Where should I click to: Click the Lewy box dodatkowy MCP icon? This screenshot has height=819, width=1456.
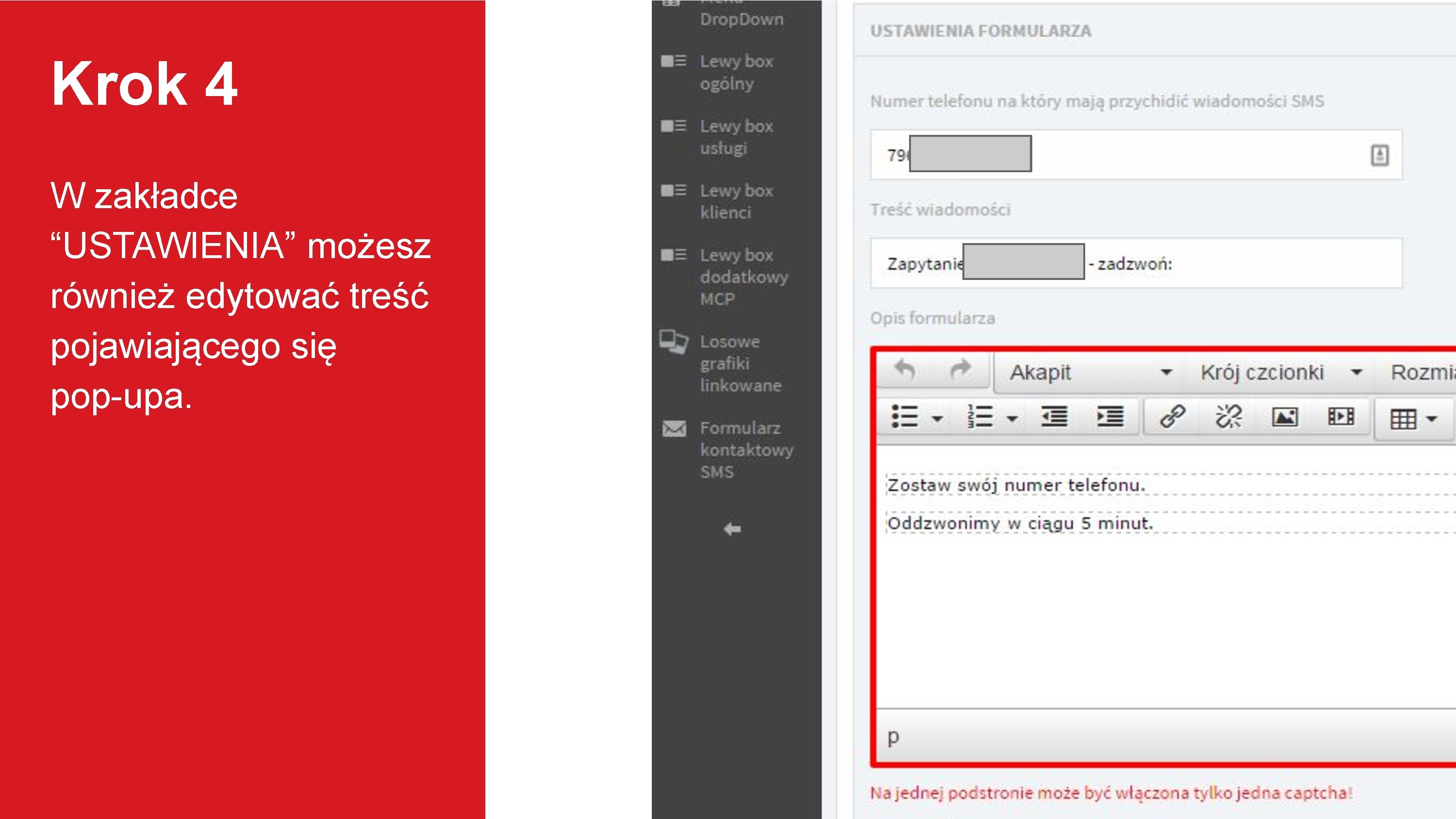click(673, 255)
